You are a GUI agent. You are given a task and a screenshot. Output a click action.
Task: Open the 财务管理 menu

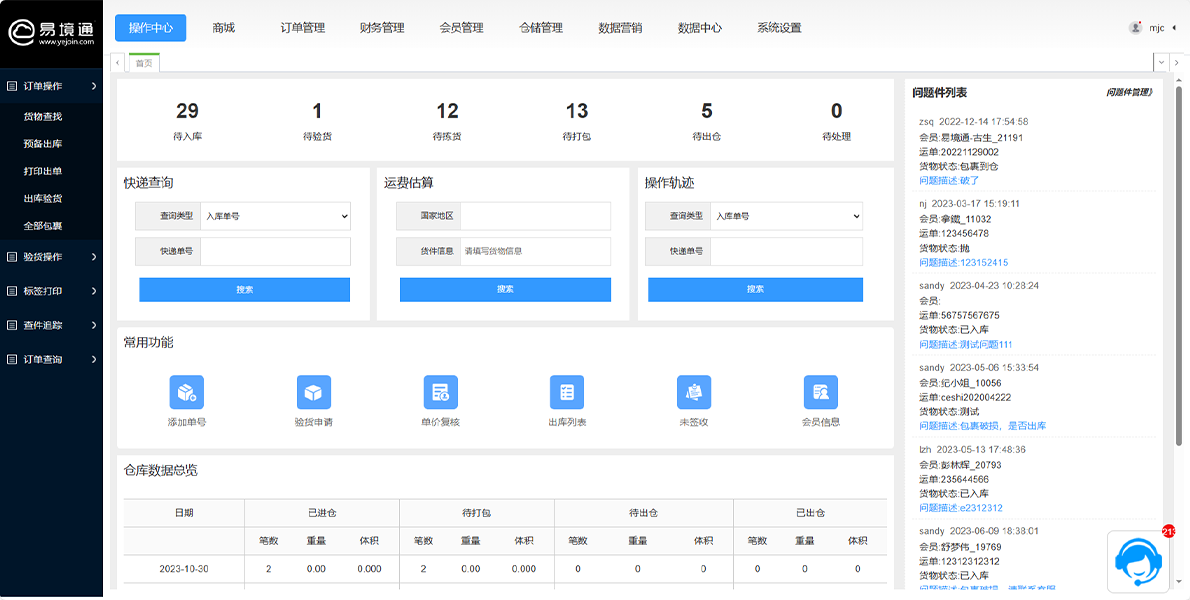tap(382, 28)
